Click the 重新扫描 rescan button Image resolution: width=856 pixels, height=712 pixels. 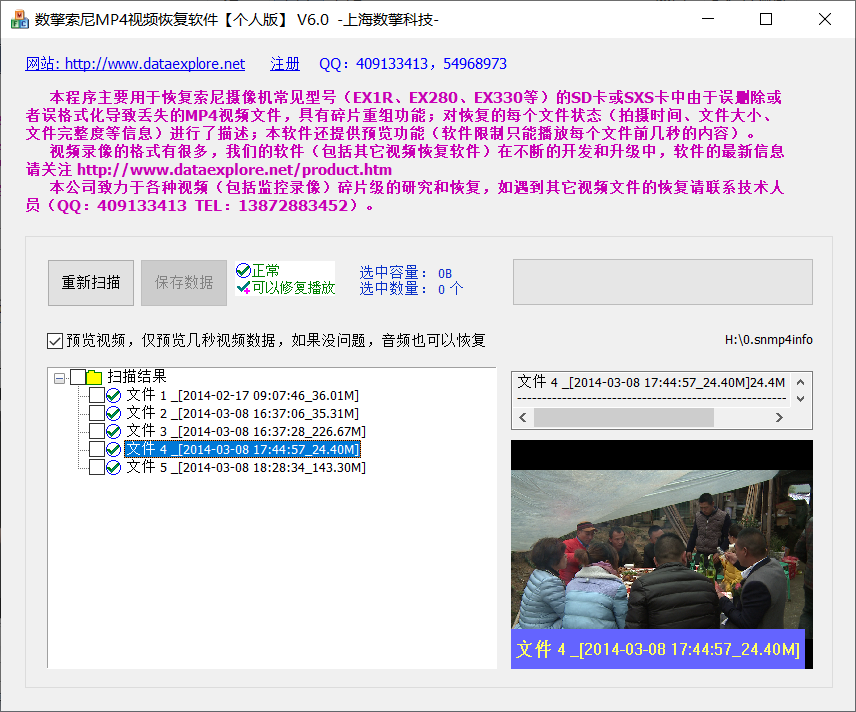coord(91,283)
